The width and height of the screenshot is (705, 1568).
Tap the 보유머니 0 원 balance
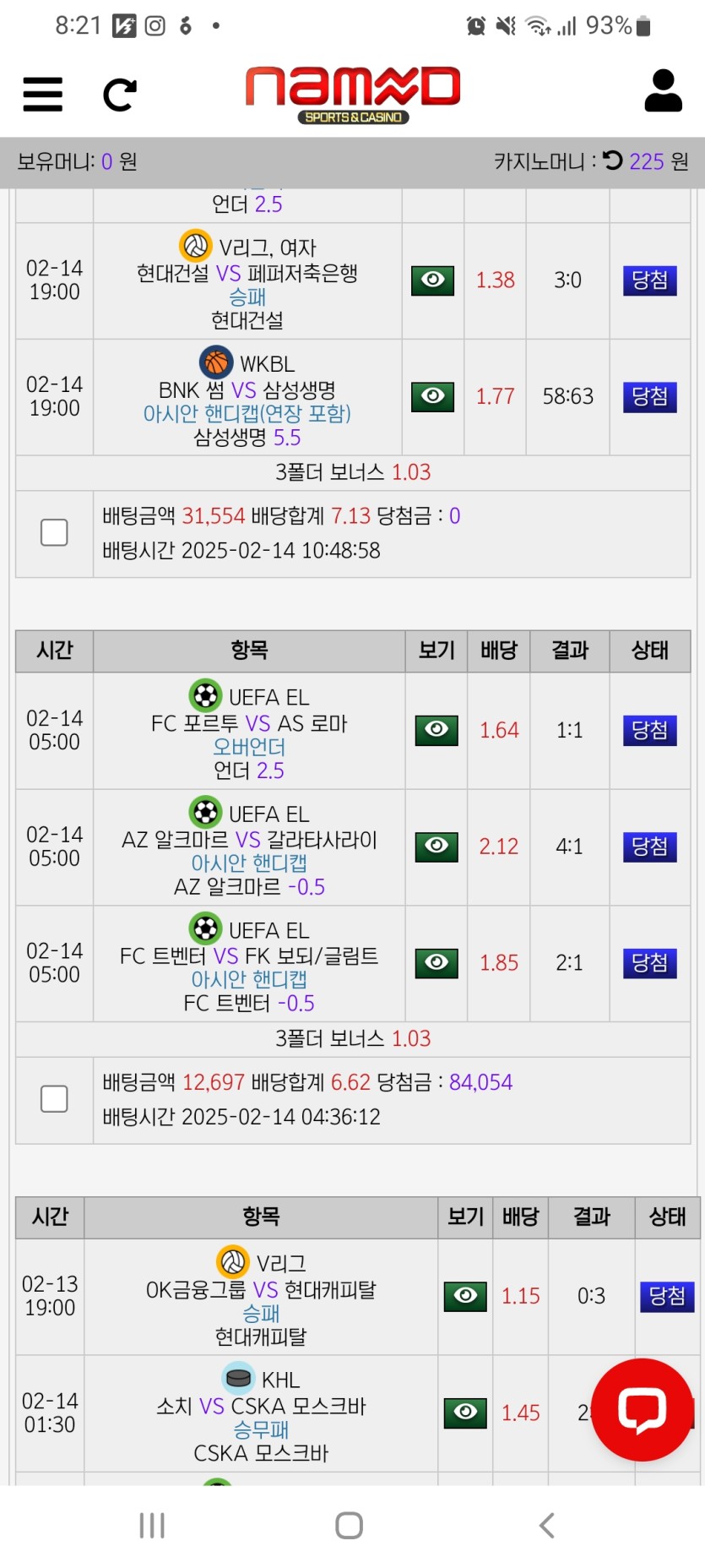(x=78, y=161)
